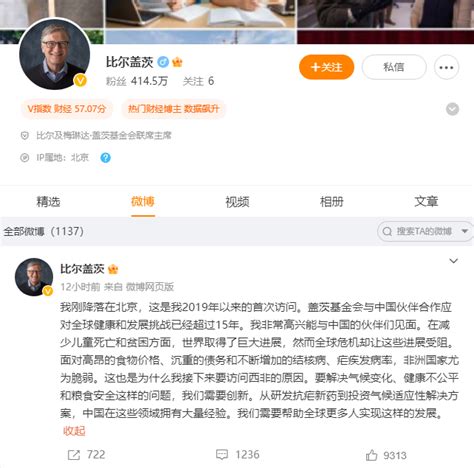Follow the account with the +关注 button
The image size is (474, 468).
click(327, 67)
